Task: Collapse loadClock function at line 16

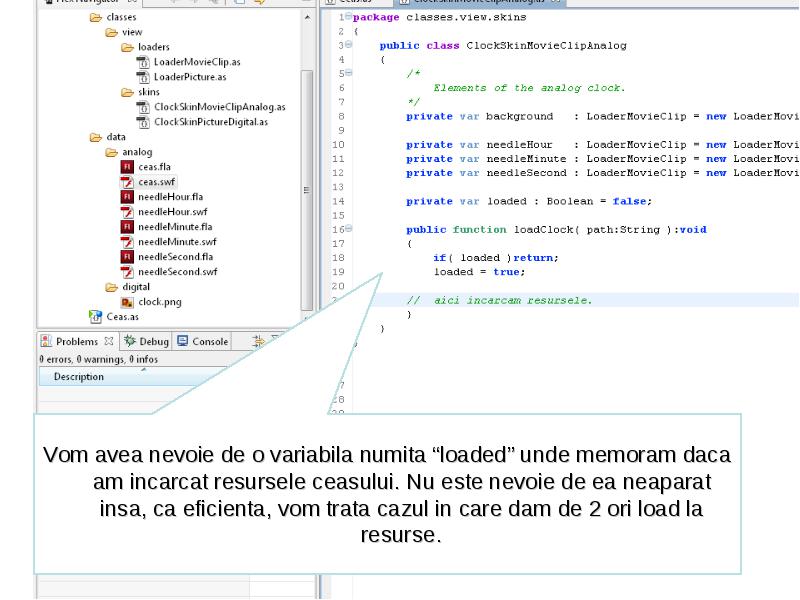Action: [x=348, y=229]
